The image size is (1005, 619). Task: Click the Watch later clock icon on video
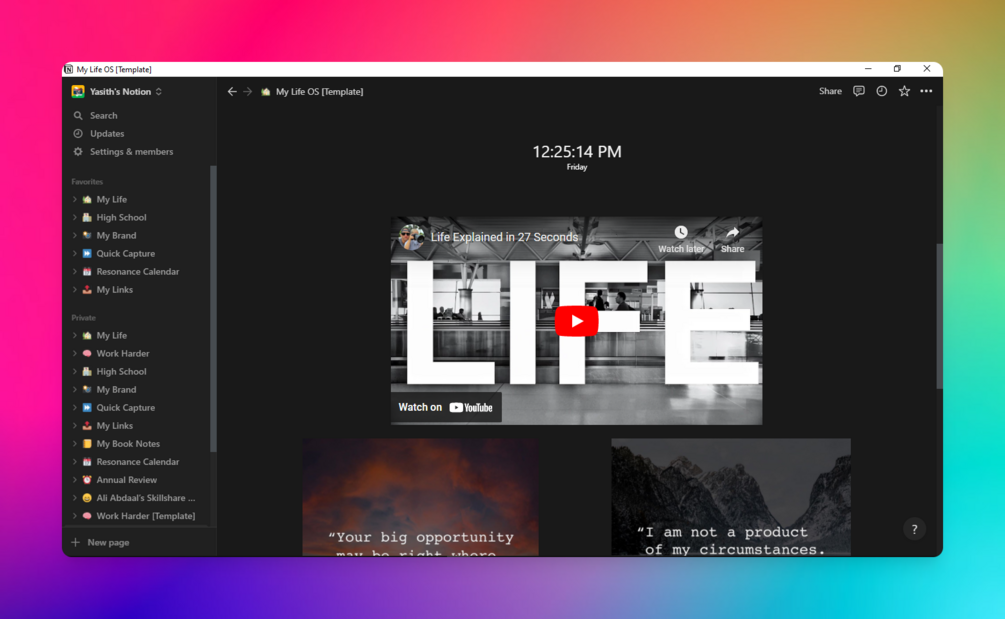[x=681, y=232]
